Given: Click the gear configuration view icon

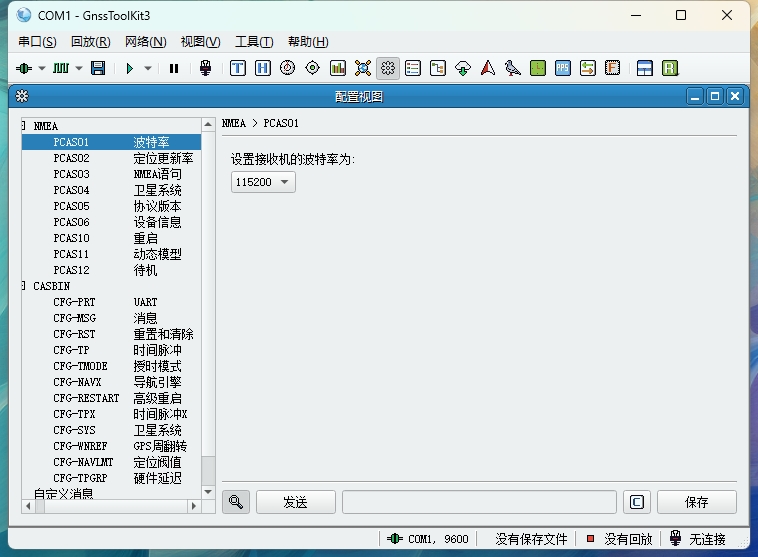Looking at the screenshot, I should pyautogui.click(x=388, y=68).
